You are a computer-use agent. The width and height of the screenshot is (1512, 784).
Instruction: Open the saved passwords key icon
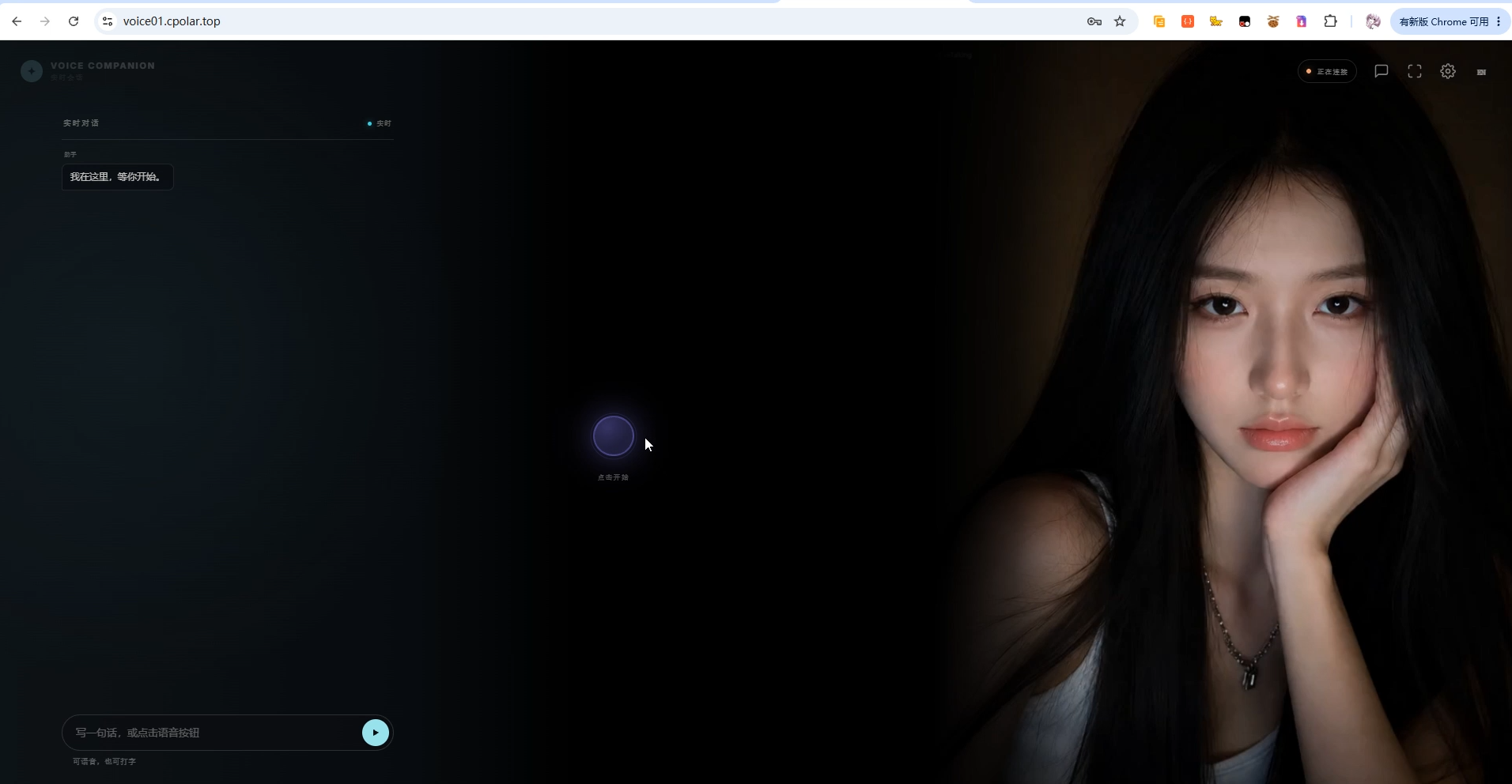1094,21
